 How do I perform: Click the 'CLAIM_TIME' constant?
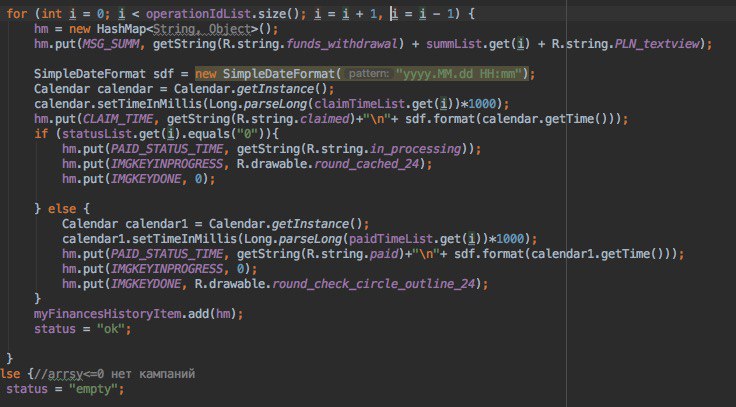click(118, 119)
